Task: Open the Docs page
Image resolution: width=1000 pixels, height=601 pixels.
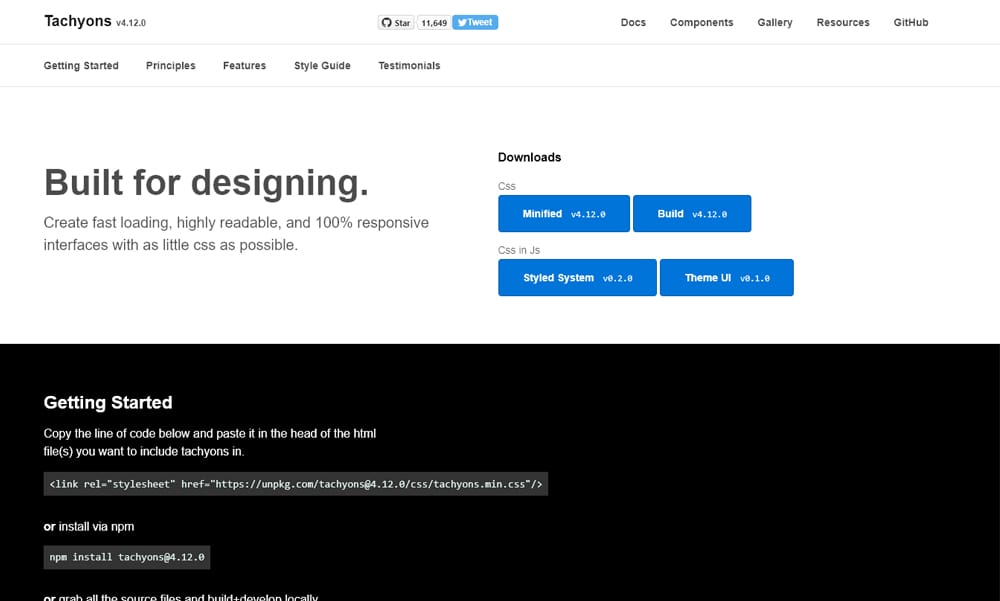Action: (633, 22)
